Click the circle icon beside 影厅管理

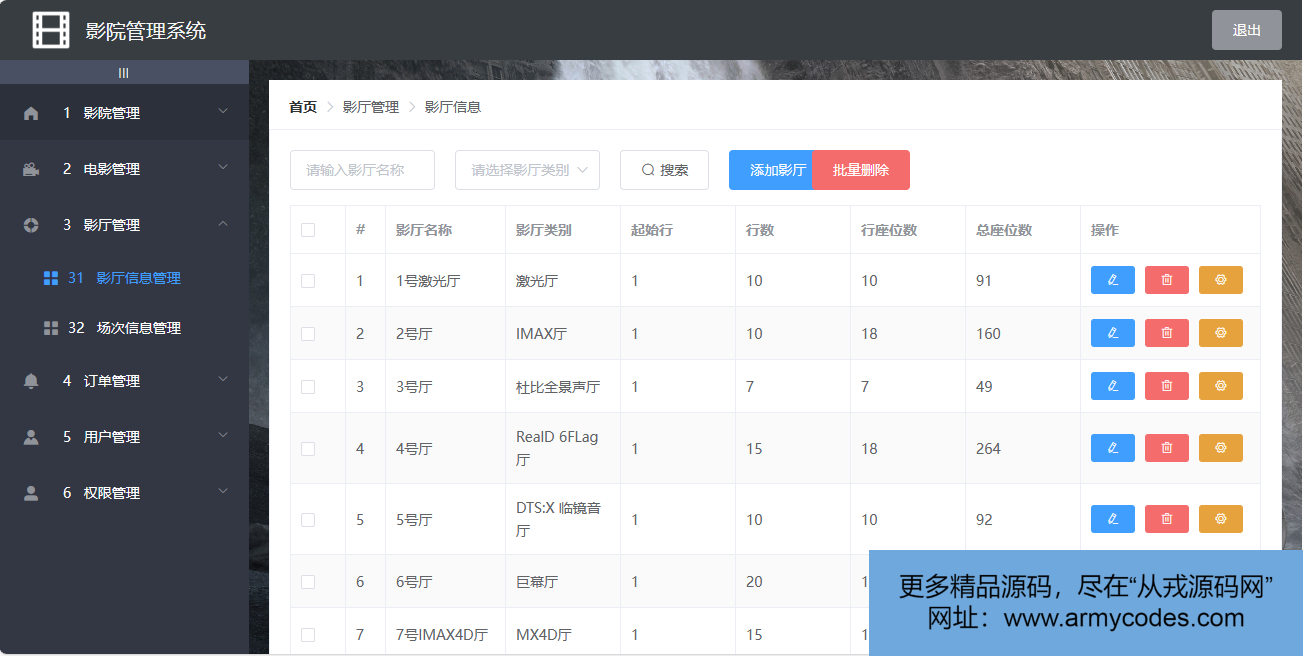(31, 225)
